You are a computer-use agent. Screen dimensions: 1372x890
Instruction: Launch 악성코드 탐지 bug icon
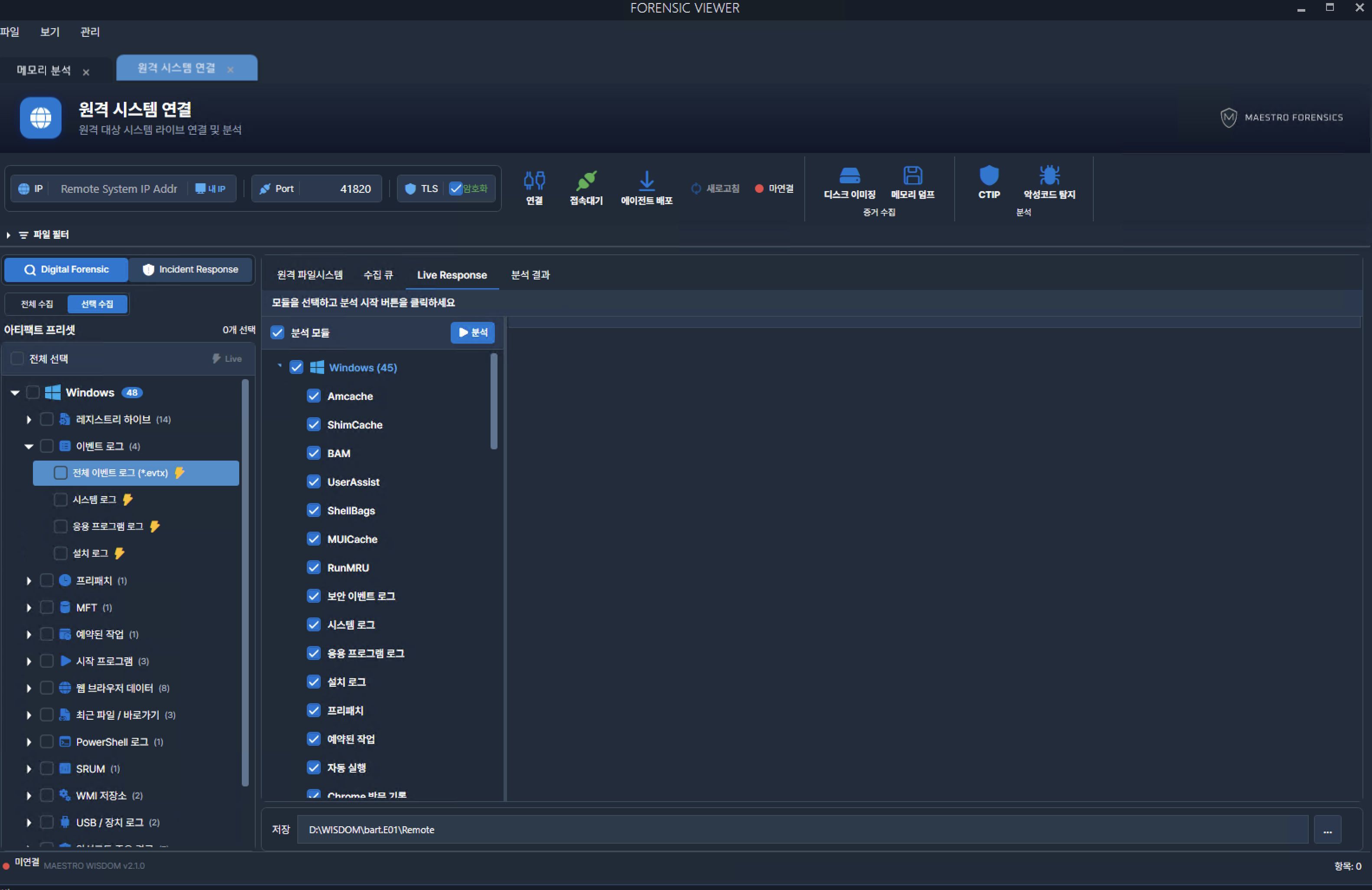(x=1049, y=175)
